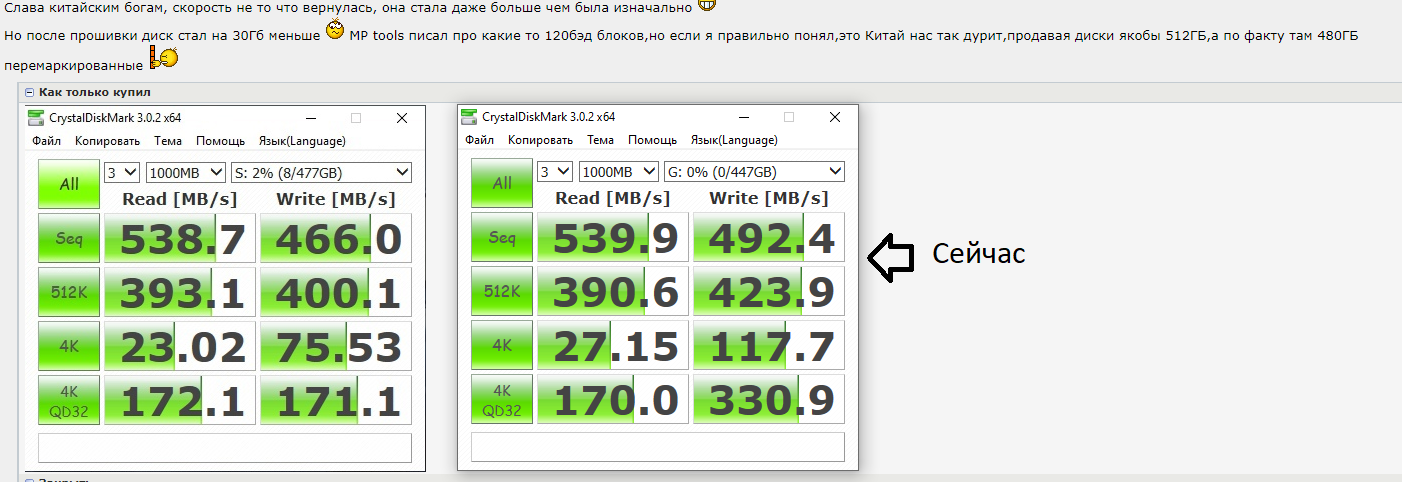This screenshot has height=482, width=1402.
Task: Open Копировать menu in right CrystalDiskMark window
Action: click(540, 140)
